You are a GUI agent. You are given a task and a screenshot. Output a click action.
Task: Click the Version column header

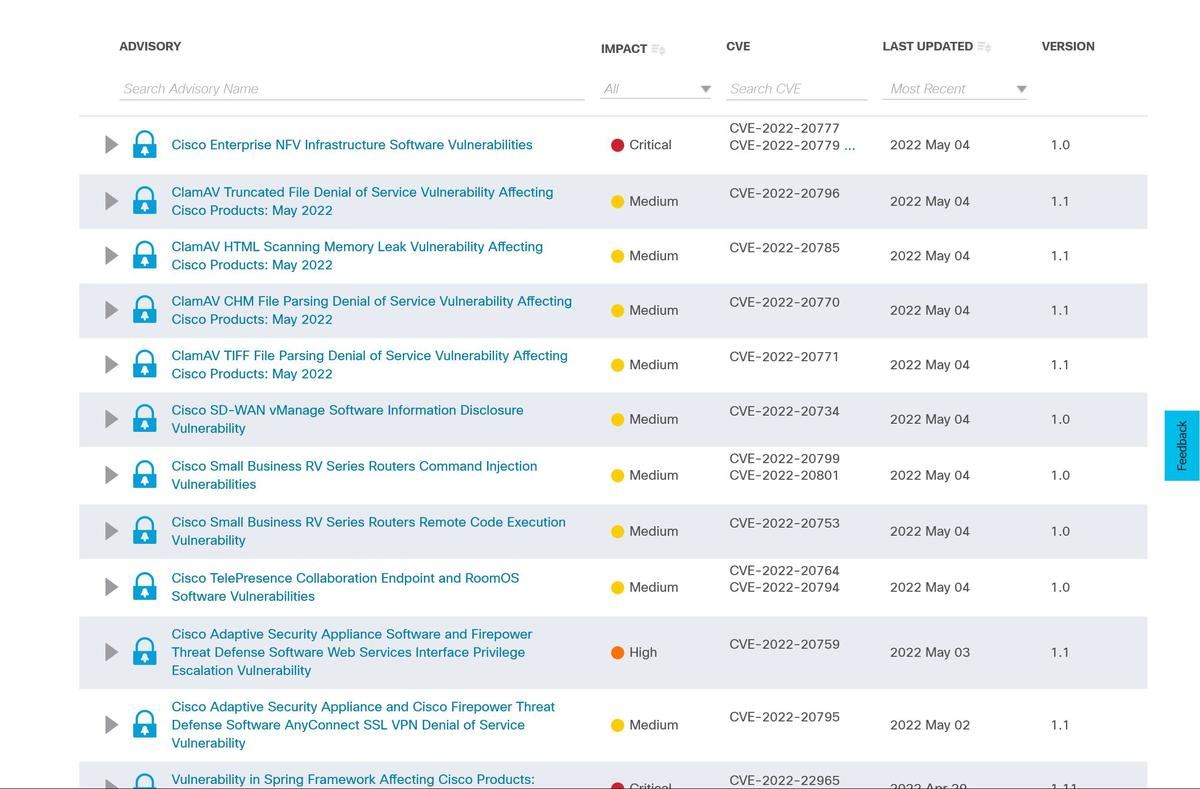1068,46
